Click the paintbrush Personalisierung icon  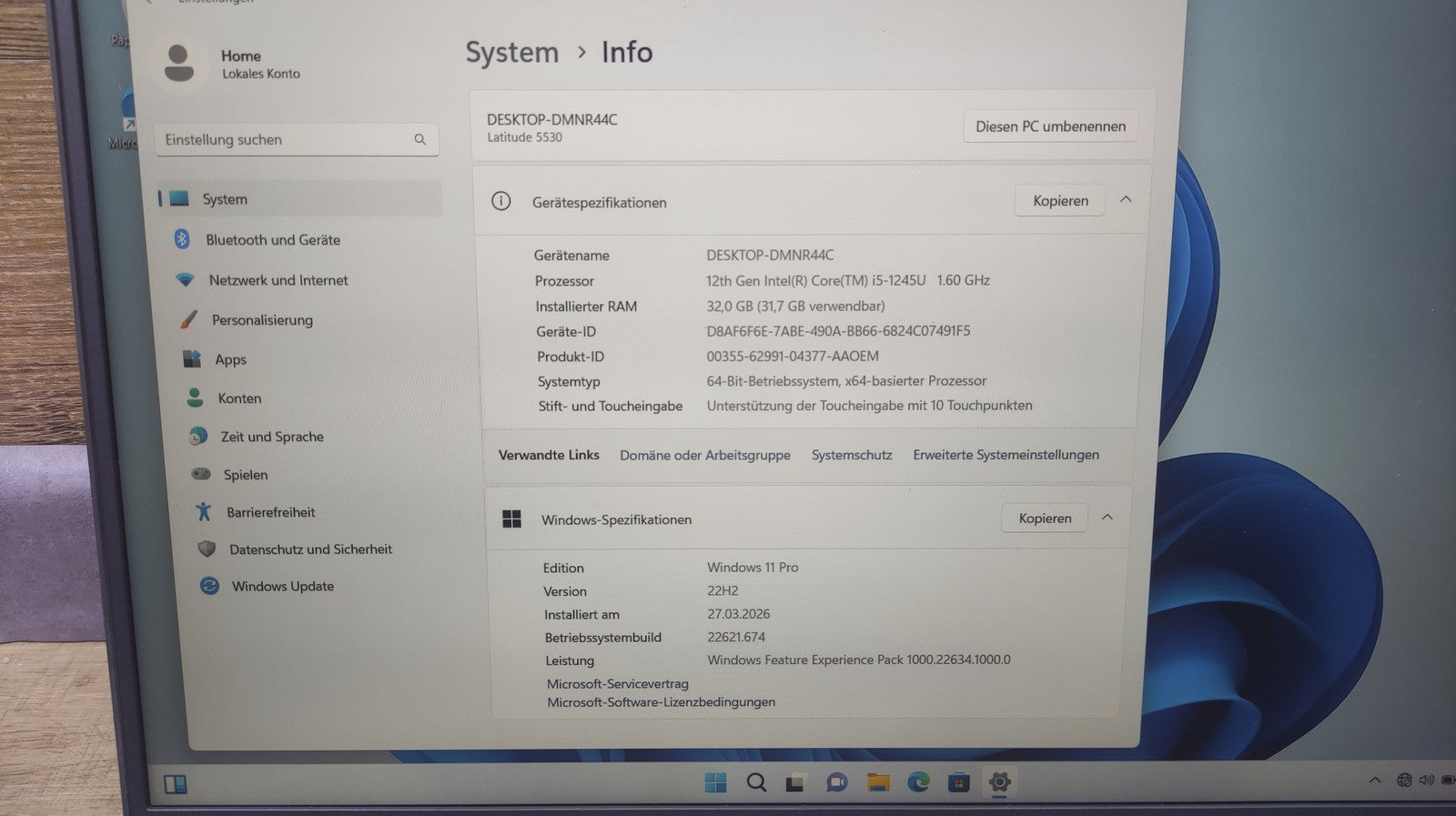pyautogui.click(x=188, y=319)
